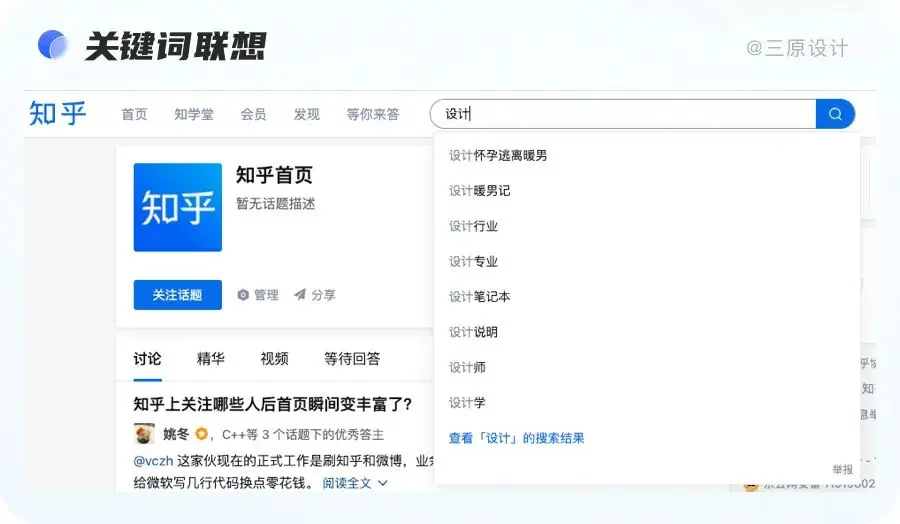Choose the 设计专业 suggestion
900x524 pixels.
[473, 261]
